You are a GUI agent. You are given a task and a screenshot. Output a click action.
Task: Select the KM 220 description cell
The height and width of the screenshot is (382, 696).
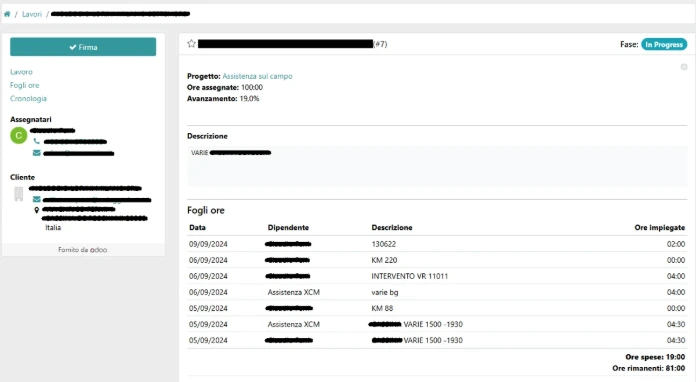coord(384,260)
